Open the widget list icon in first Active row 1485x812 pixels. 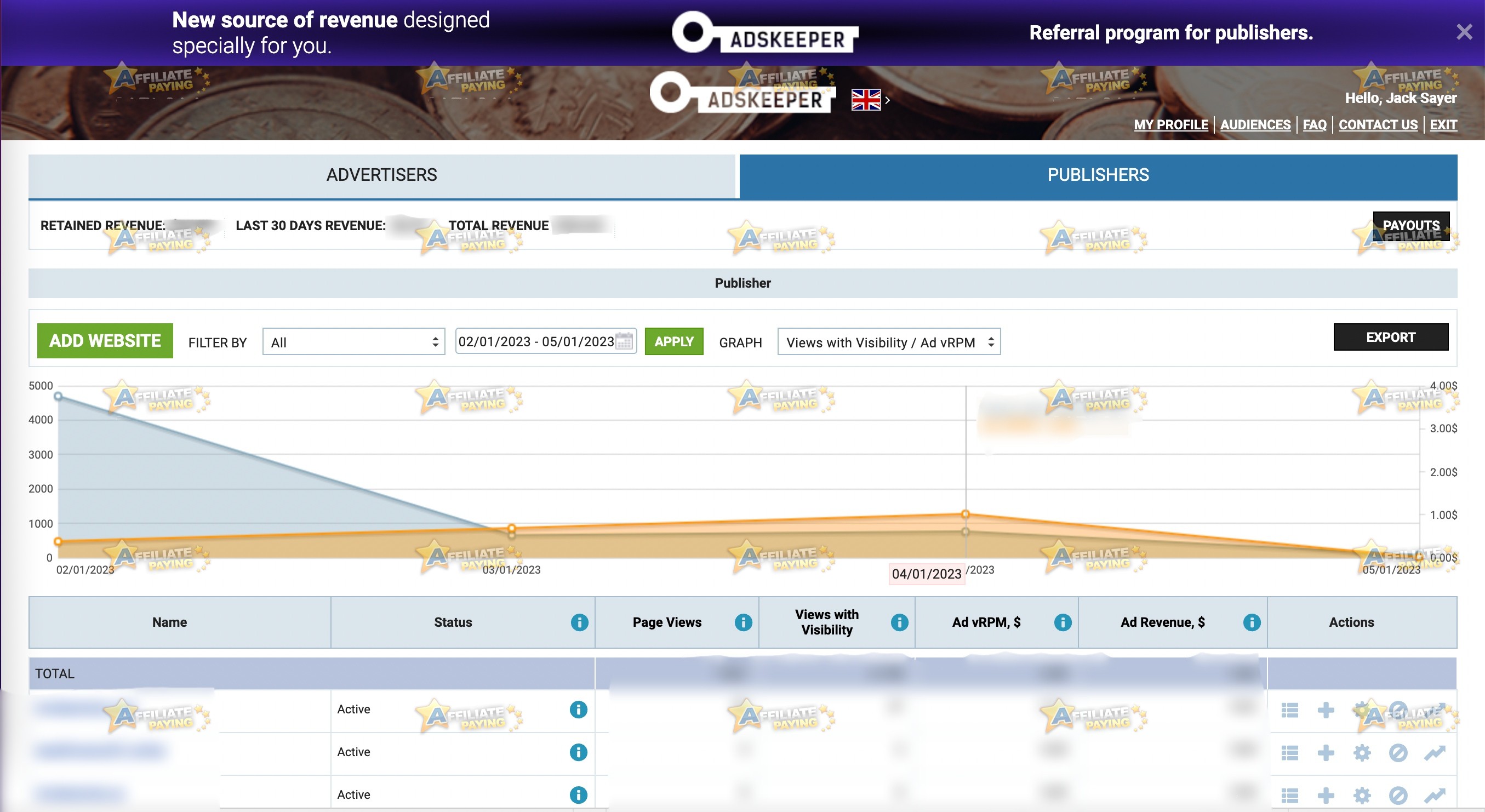click(x=1289, y=710)
